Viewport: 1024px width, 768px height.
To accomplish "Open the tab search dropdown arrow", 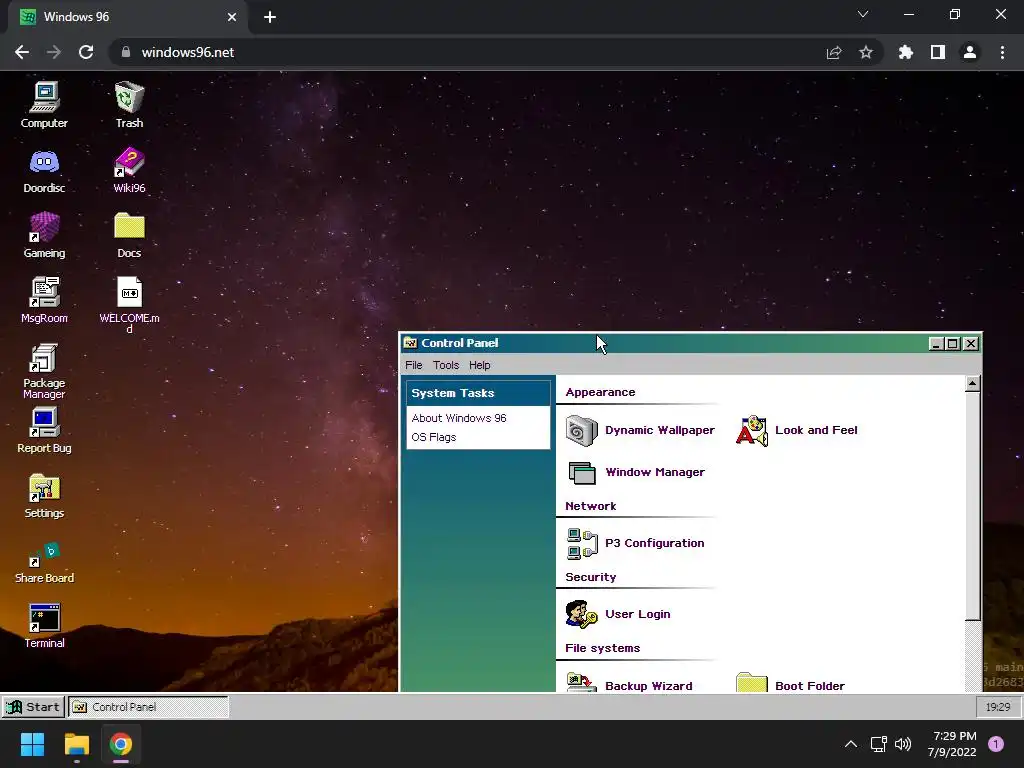I will 863,14.
